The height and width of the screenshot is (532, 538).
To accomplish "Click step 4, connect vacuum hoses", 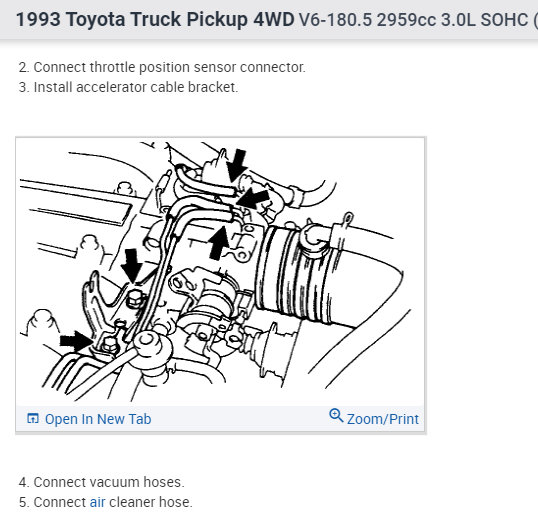I will coord(102,482).
